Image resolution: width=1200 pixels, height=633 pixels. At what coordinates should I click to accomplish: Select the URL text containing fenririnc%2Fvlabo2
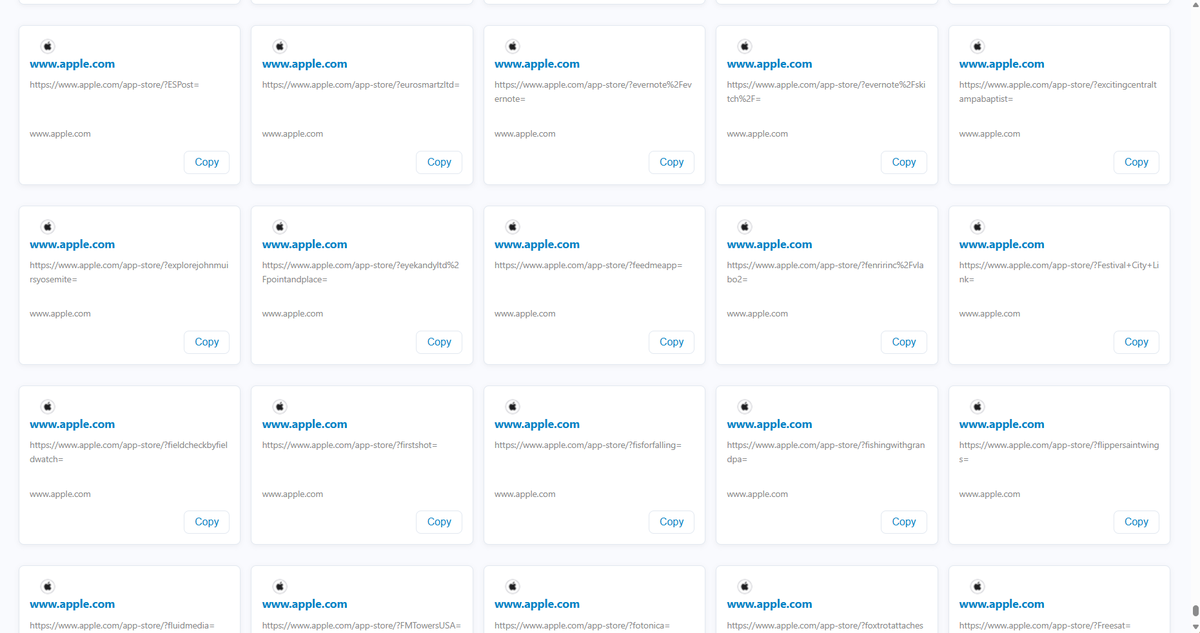point(826,272)
